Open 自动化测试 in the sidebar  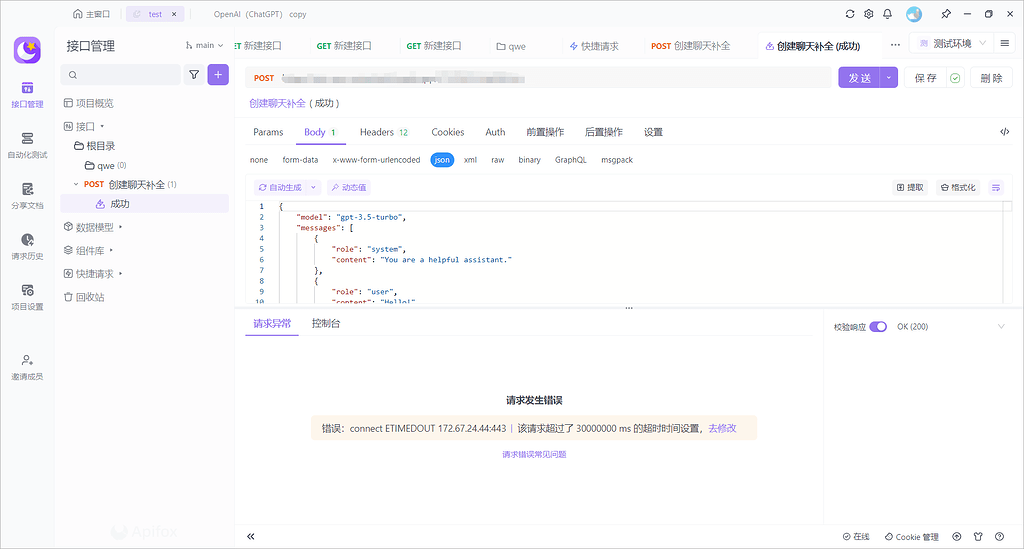(27, 146)
